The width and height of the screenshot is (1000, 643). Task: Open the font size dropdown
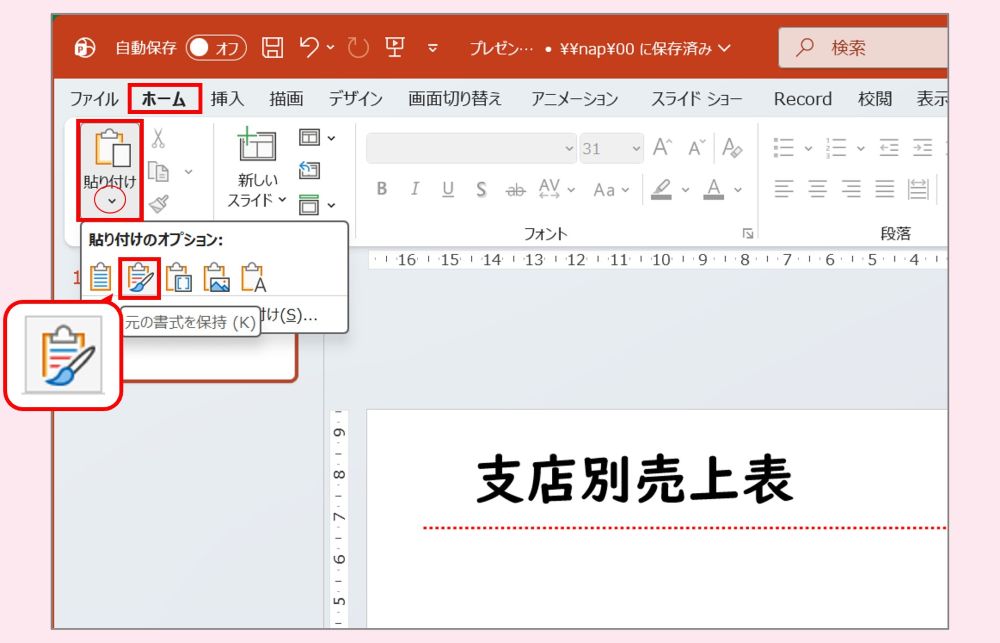click(611, 149)
